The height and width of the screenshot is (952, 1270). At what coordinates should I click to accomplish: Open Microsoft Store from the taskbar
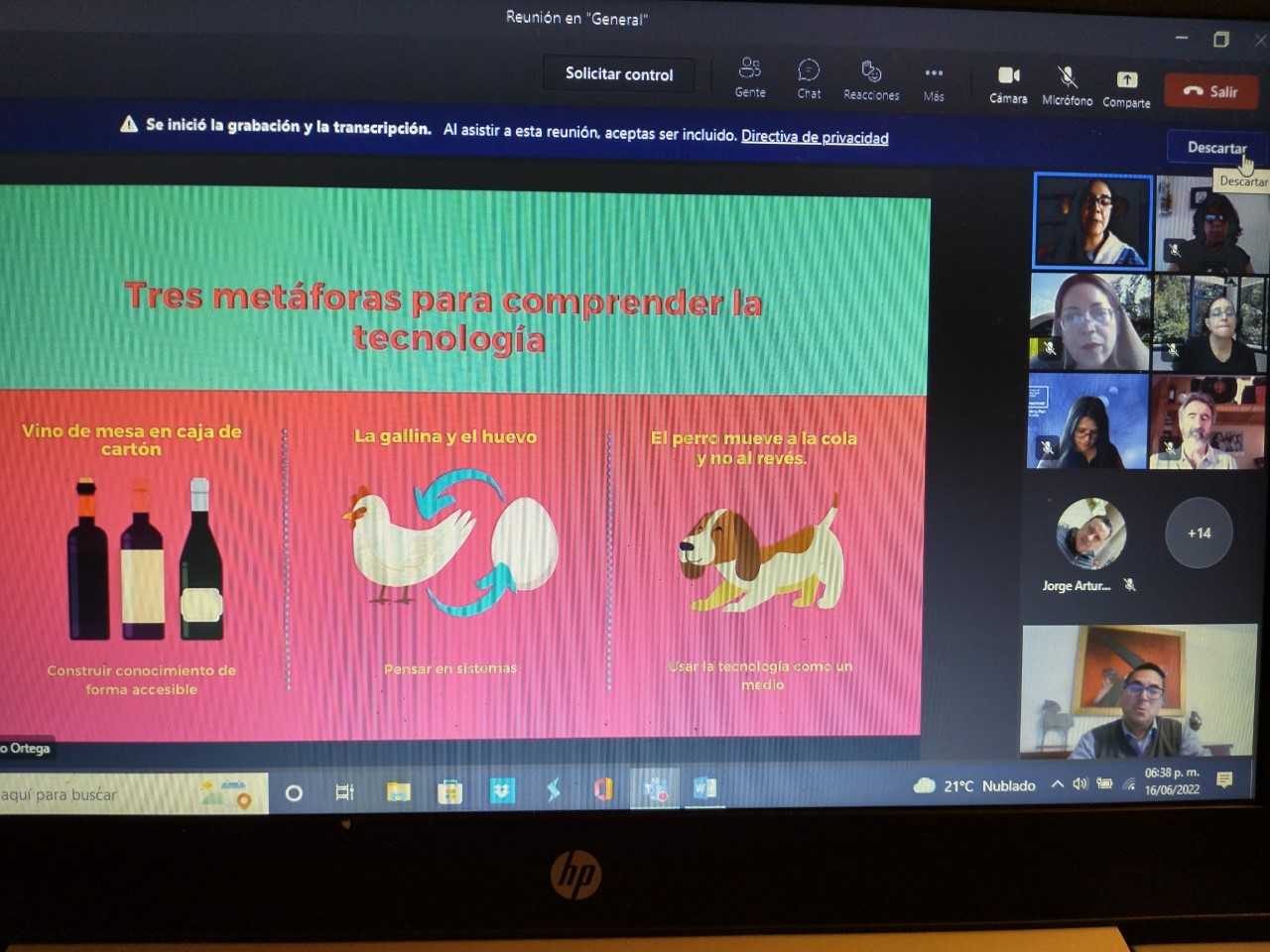[x=450, y=791]
